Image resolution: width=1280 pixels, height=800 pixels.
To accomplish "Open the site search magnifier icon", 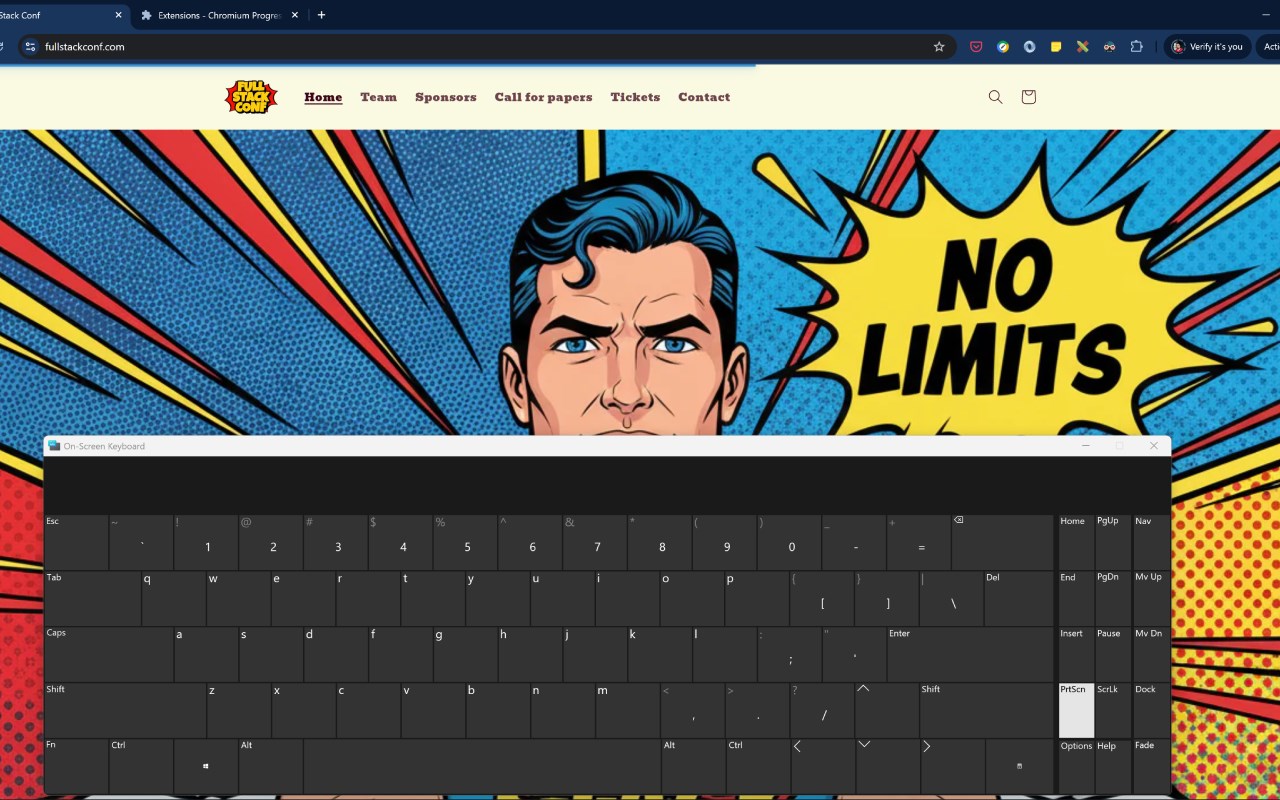I will tap(995, 97).
